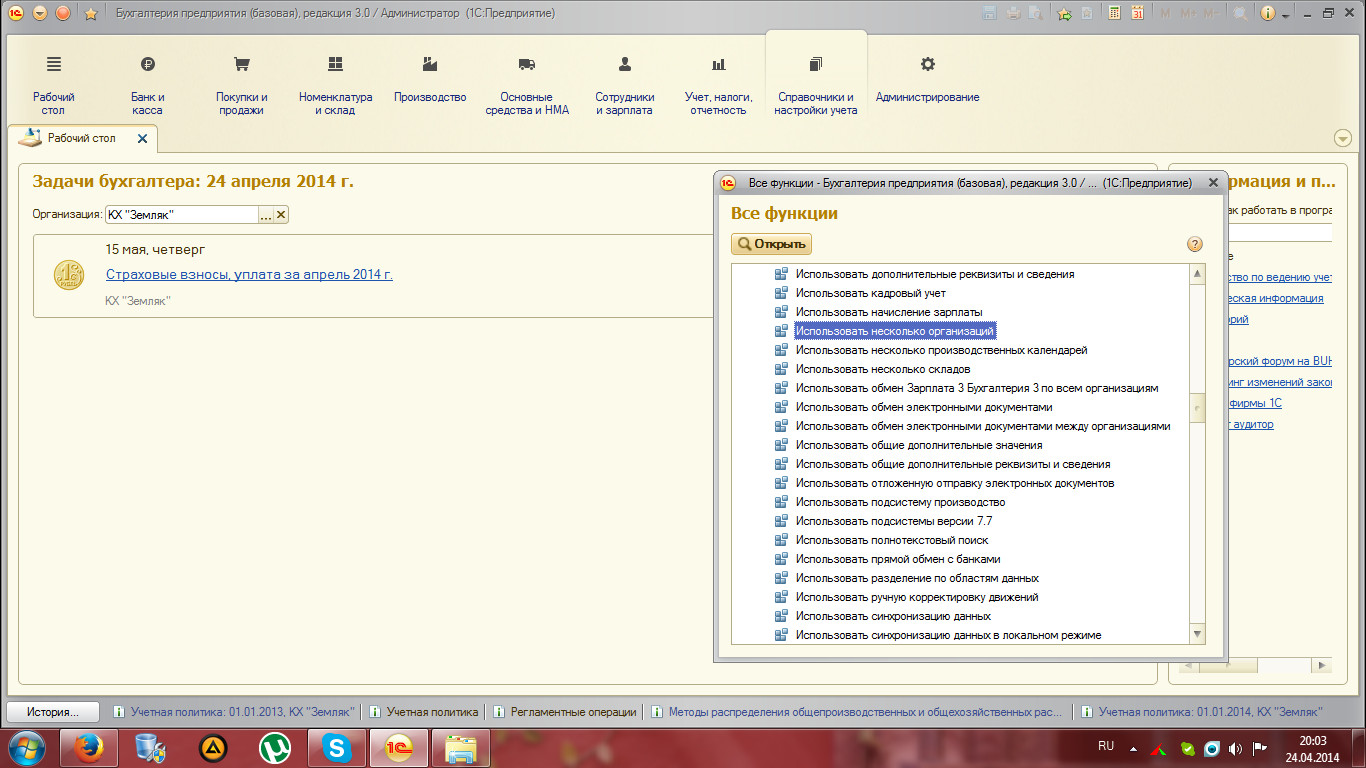Select Использовать разделение по областям данных
Screen dimensions: 1366x768
coord(917,578)
